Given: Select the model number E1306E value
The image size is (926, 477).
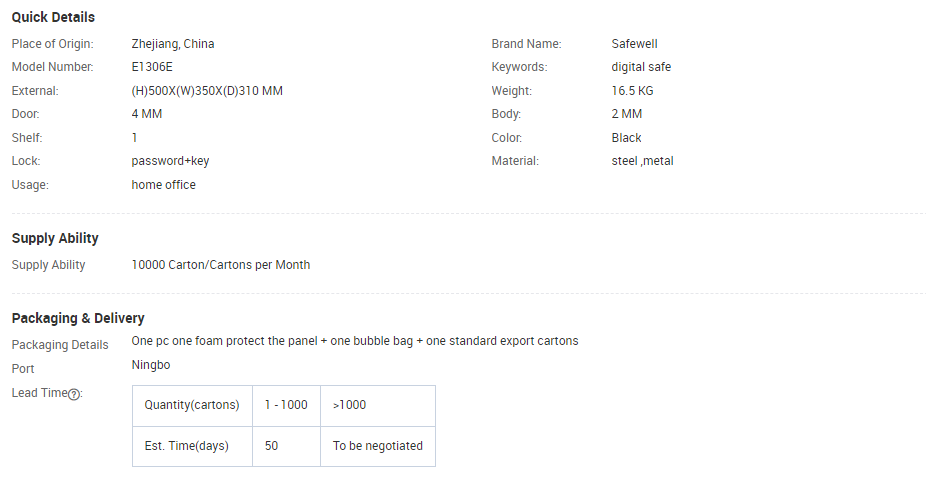Looking at the screenshot, I should 152,67.
